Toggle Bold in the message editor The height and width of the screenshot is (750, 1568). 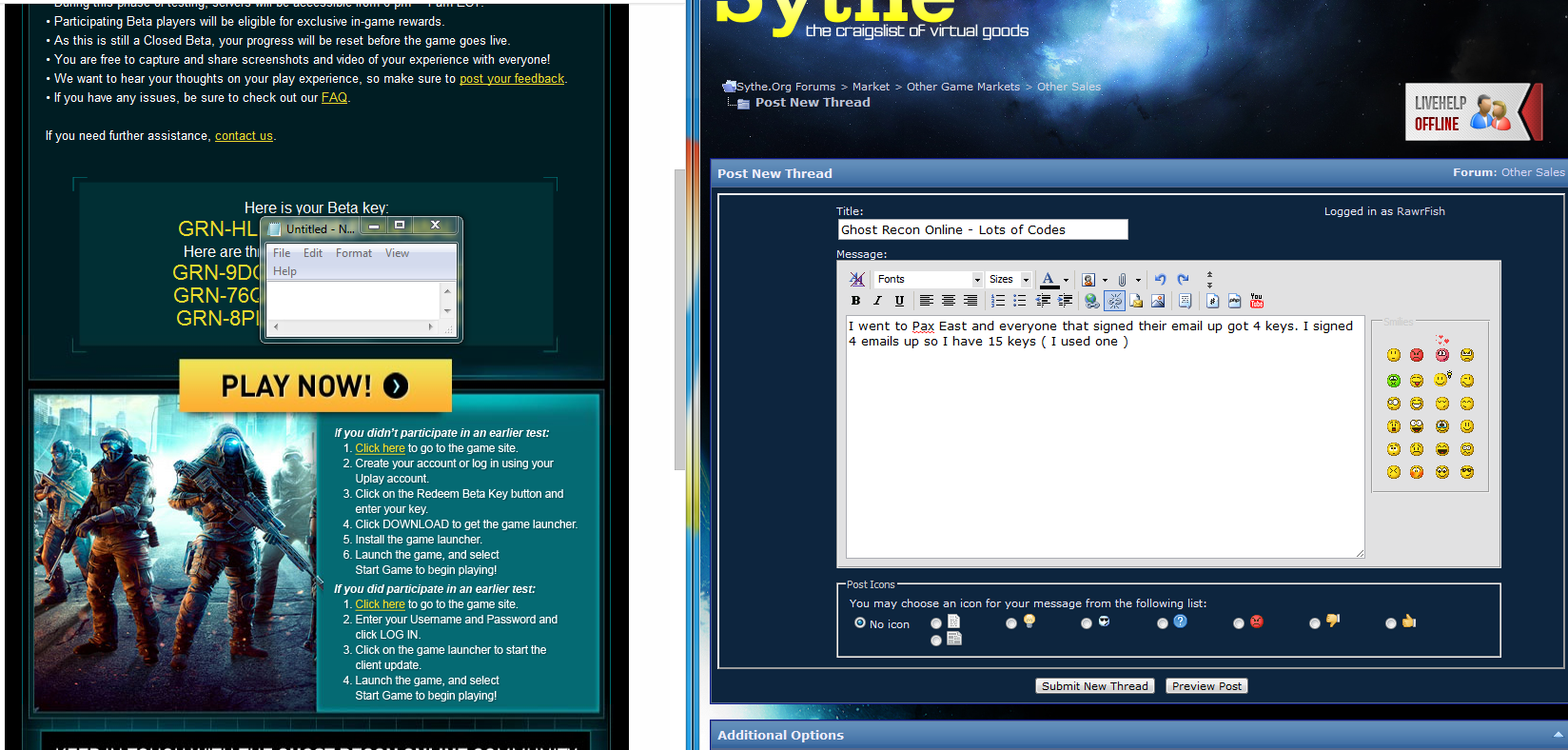pos(855,301)
